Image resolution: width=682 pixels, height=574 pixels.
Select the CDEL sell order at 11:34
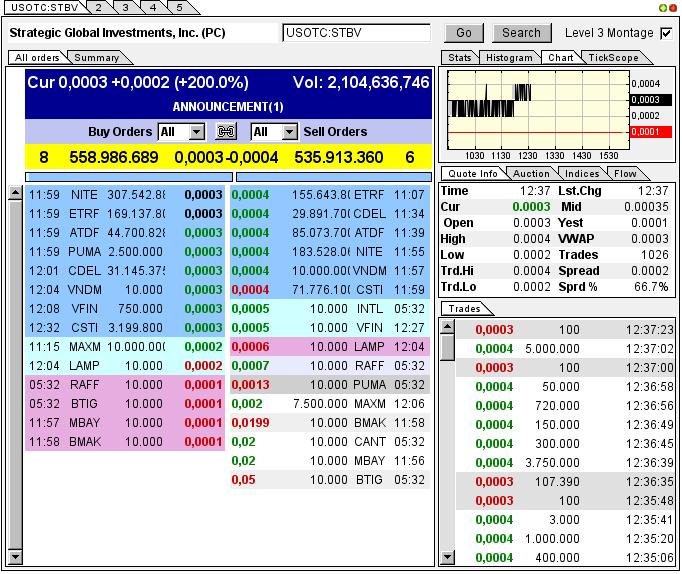coord(330,214)
